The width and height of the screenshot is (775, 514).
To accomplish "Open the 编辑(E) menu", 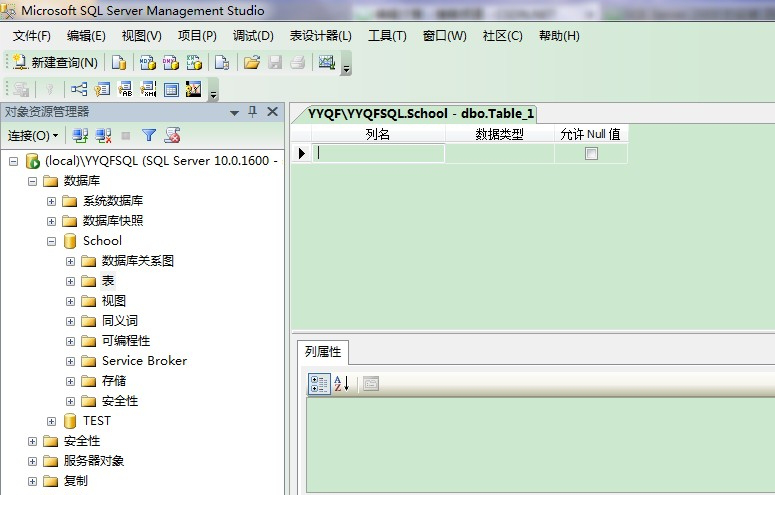I will coord(86,36).
